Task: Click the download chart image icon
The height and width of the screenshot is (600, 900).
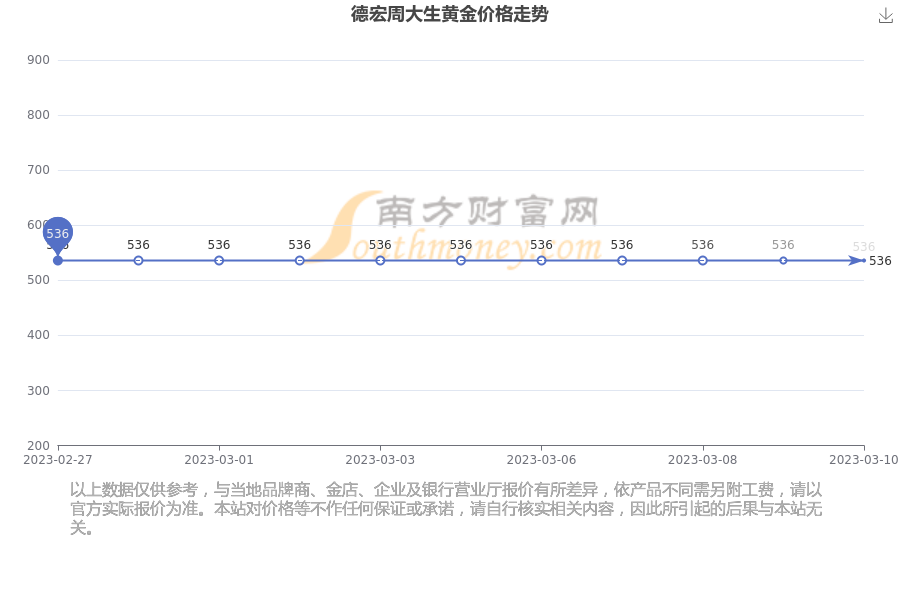Action: (886, 16)
